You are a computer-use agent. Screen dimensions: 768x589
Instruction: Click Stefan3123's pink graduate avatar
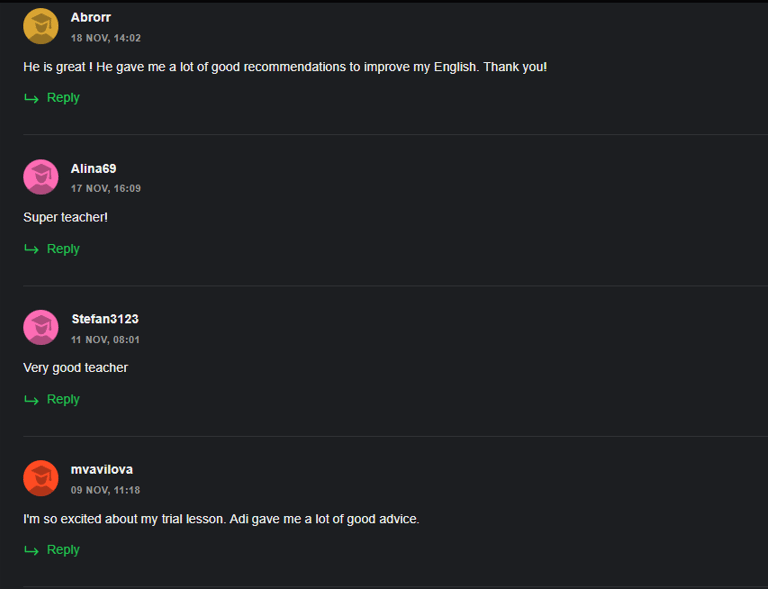(x=41, y=328)
